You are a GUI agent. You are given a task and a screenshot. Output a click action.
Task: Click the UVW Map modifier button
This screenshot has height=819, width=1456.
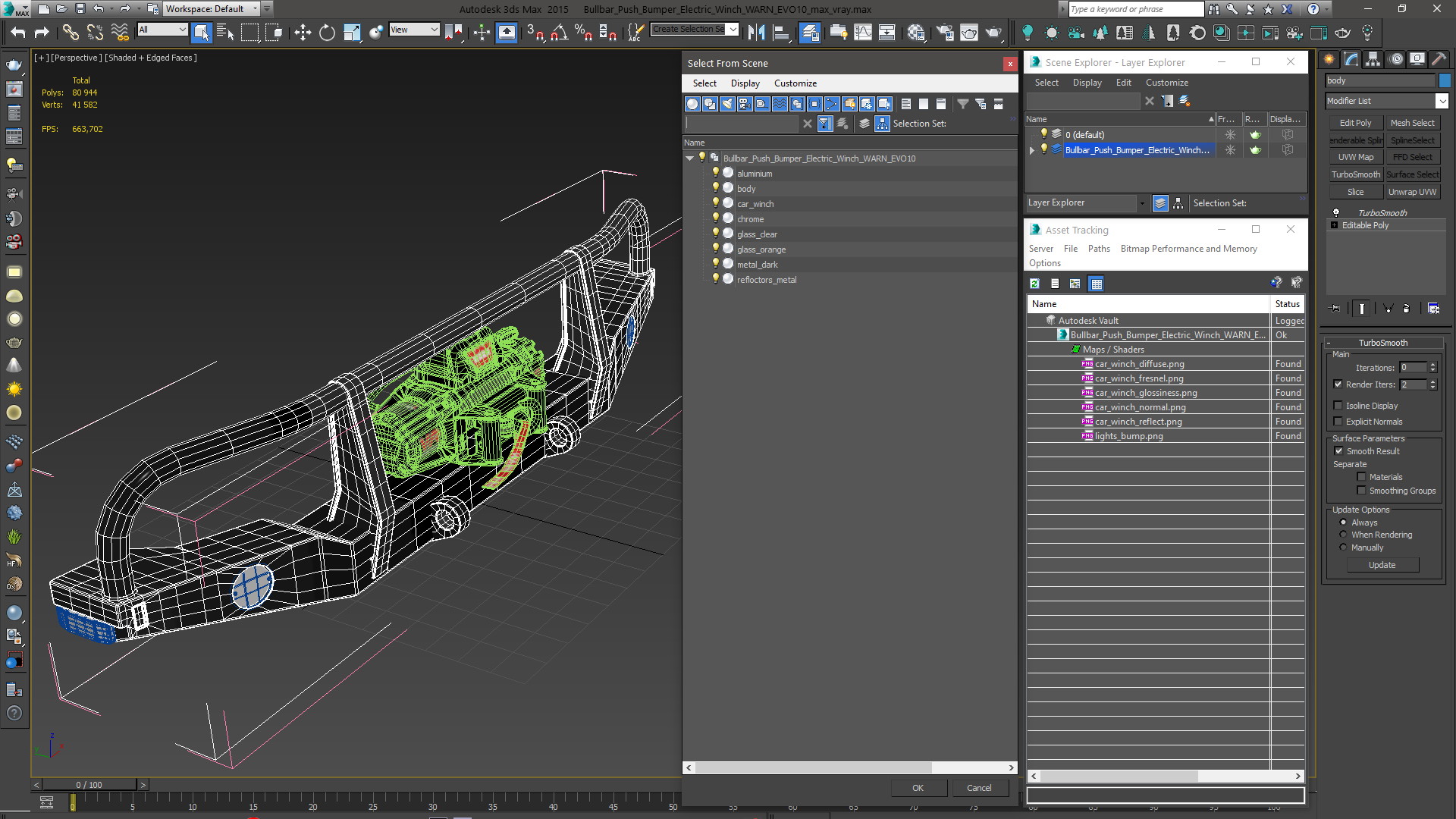pyautogui.click(x=1355, y=157)
